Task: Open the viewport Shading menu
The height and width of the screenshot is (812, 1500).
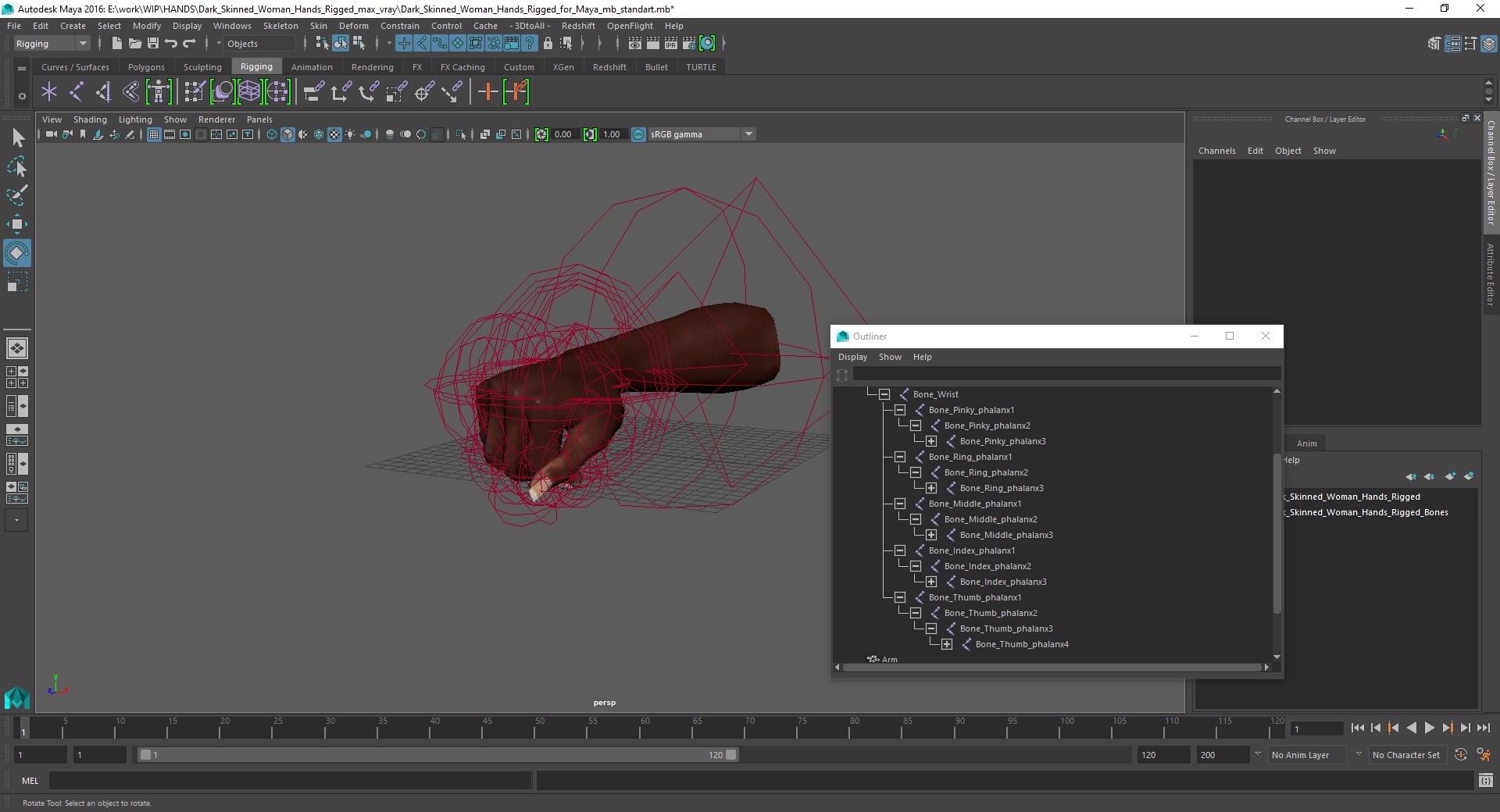Action: pyautogui.click(x=90, y=119)
